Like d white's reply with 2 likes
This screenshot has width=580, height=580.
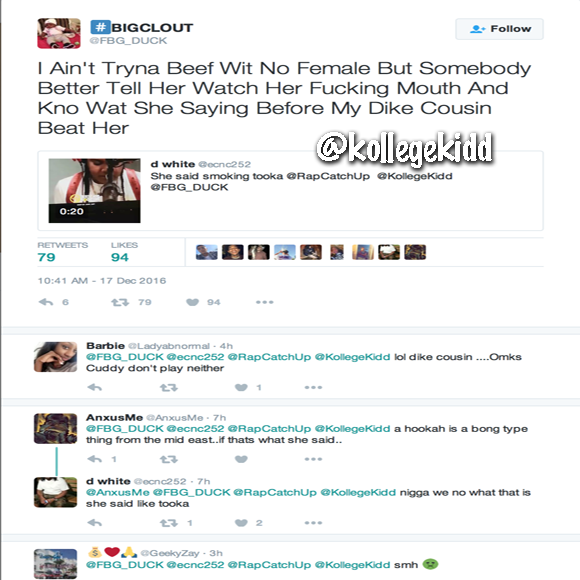pyautogui.click(x=241, y=523)
